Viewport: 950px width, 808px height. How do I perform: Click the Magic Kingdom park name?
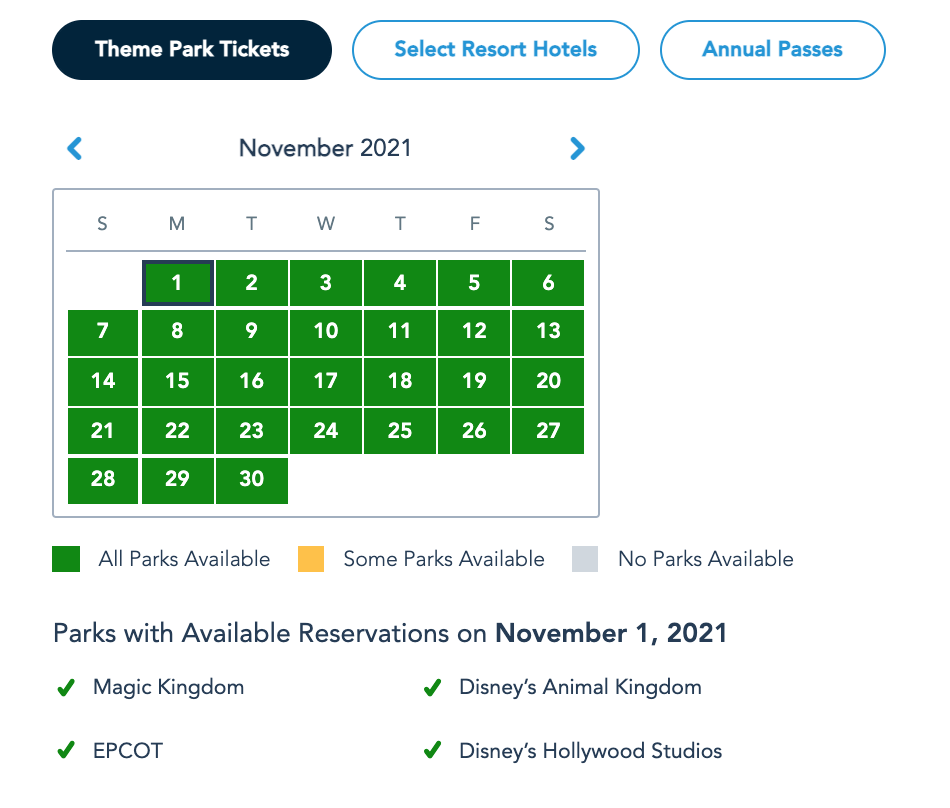click(x=168, y=688)
